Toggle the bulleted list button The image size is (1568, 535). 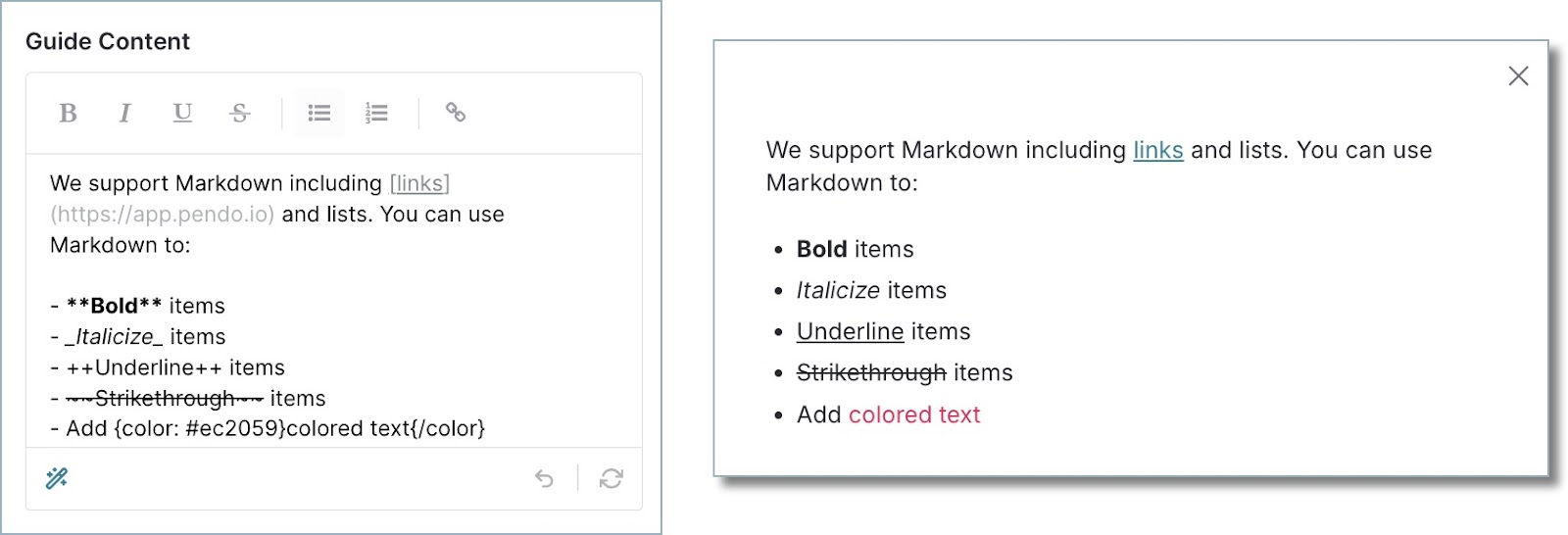(319, 113)
